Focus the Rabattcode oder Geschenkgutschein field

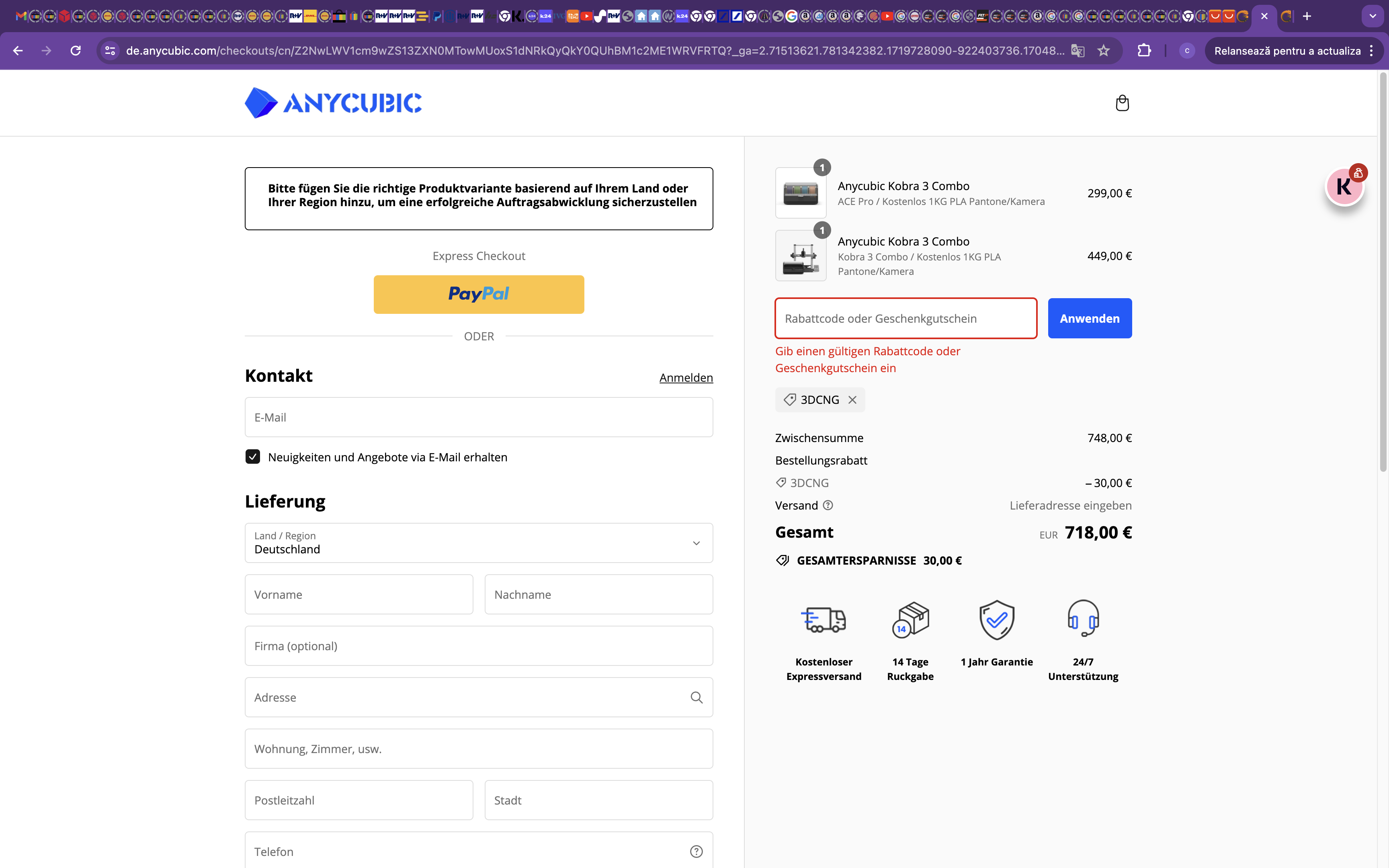906,319
